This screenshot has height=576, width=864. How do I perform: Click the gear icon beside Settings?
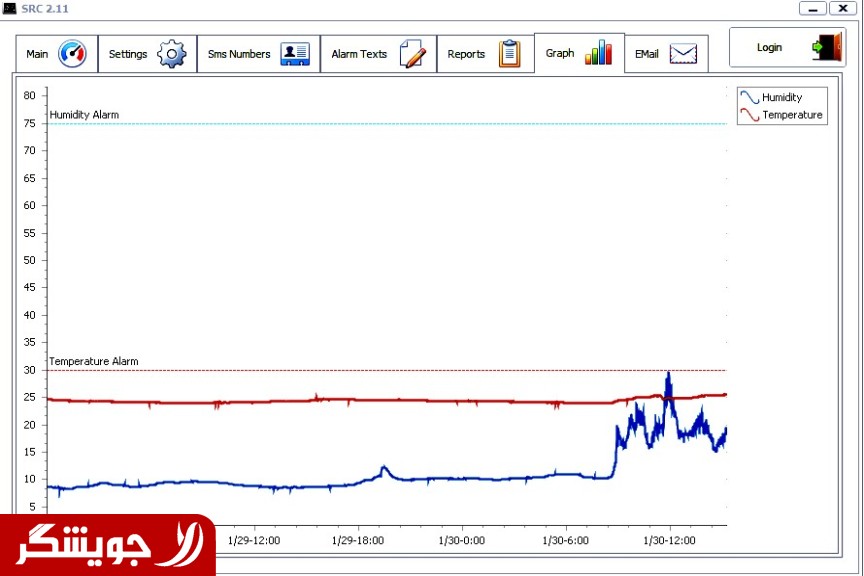(x=172, y=54)
